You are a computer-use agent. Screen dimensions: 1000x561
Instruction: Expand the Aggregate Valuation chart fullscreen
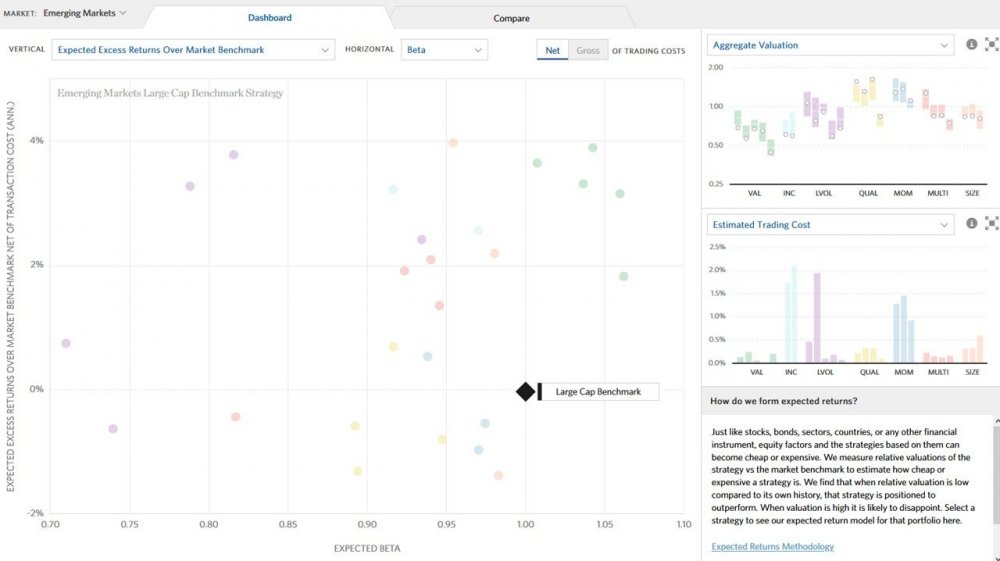[991, 45]
